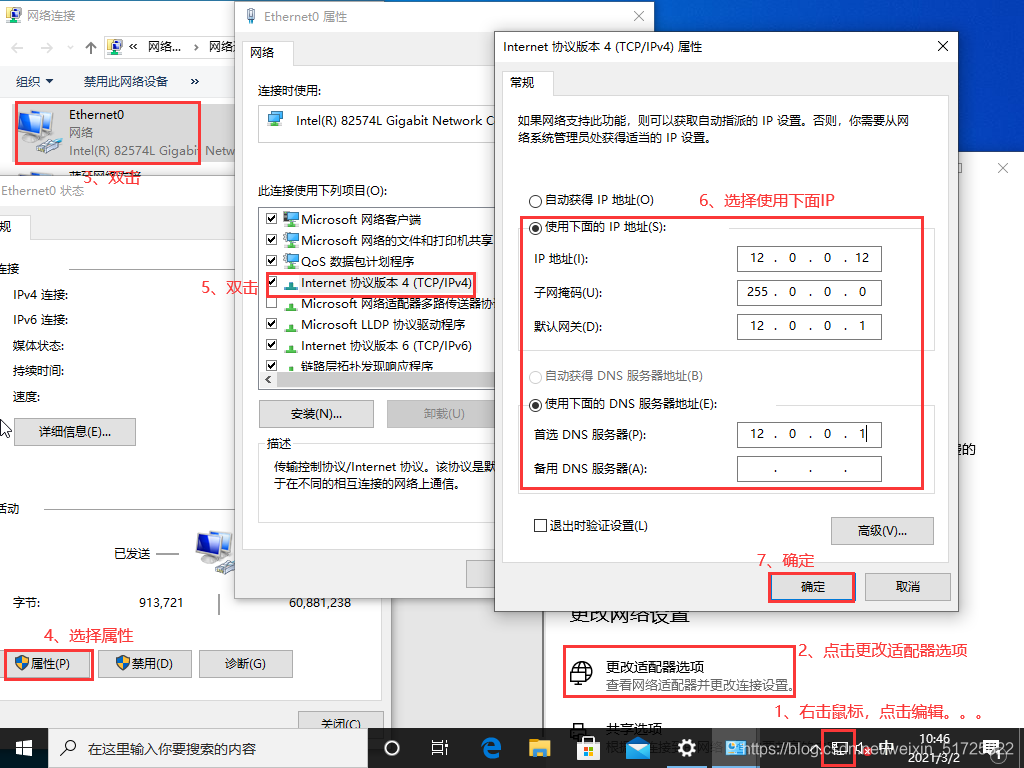Click the 取消 button in IPv4 dialog
1024x768 pixels.
click(x=908, y=587)
